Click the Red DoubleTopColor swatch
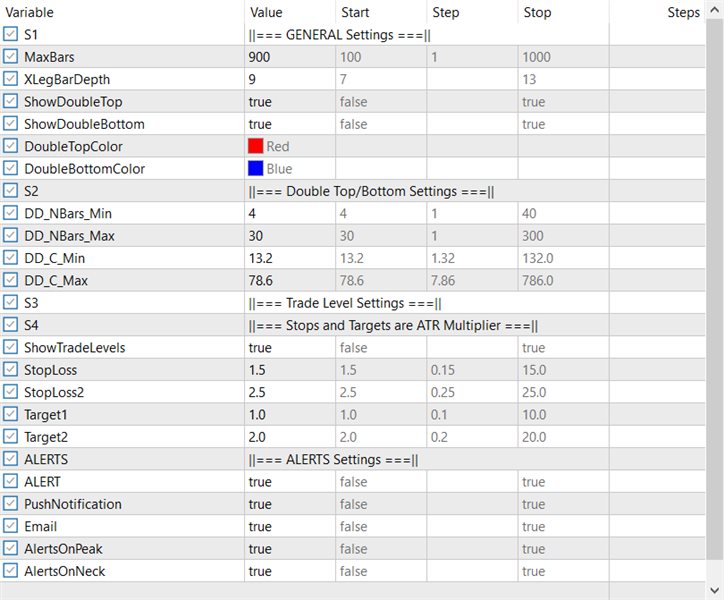The image size is (724, 600). click(x=255, y=146)
